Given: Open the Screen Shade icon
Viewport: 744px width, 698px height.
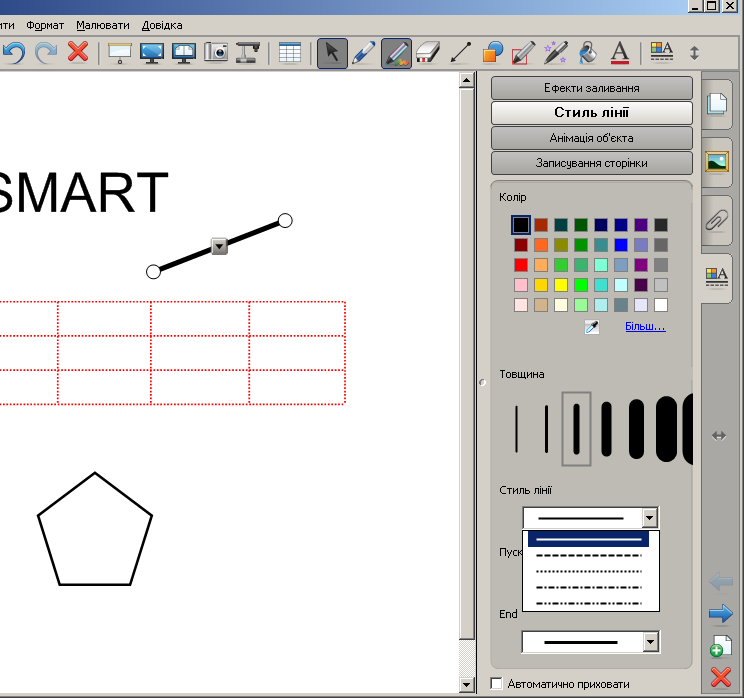Looking at the screenshot, I should coord(120,53).
